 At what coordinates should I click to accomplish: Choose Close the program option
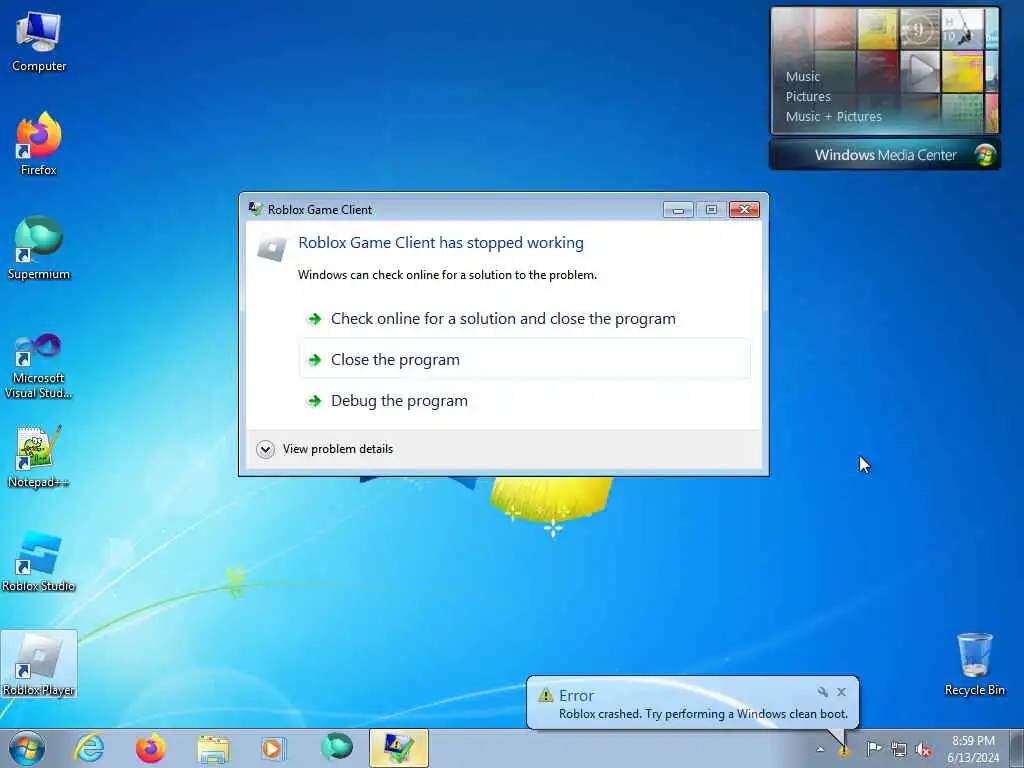click(x=524, y=359)
